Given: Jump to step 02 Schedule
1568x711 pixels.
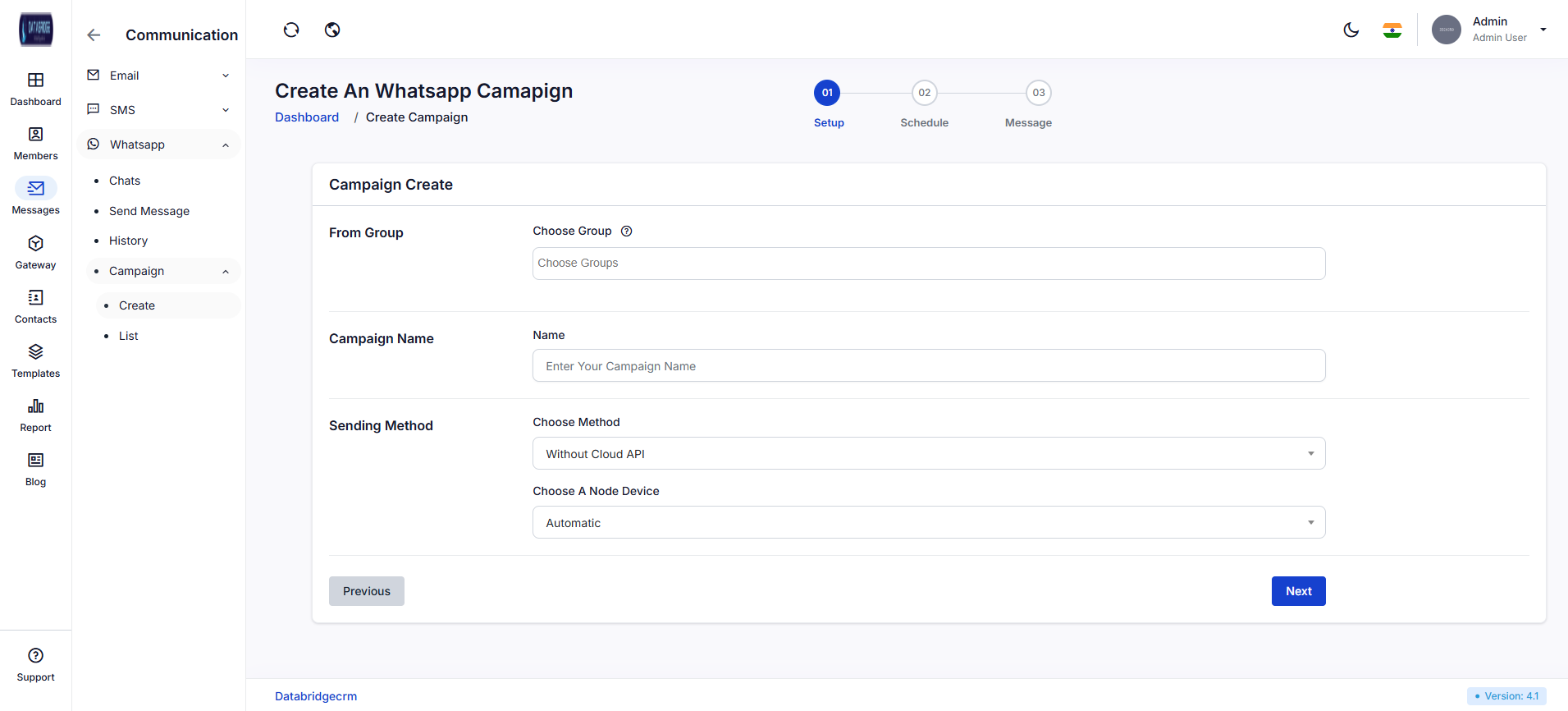Looking at the screenshot, I should pyautogui.click(x=924, y=93).
